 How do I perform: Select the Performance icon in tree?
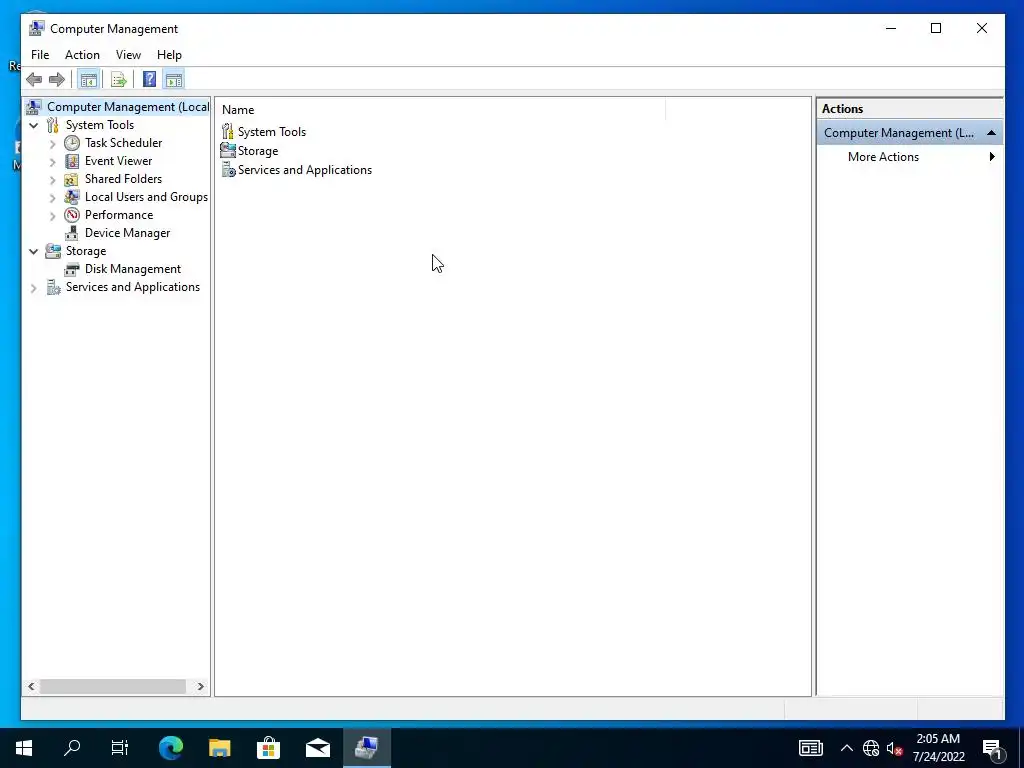72,215
